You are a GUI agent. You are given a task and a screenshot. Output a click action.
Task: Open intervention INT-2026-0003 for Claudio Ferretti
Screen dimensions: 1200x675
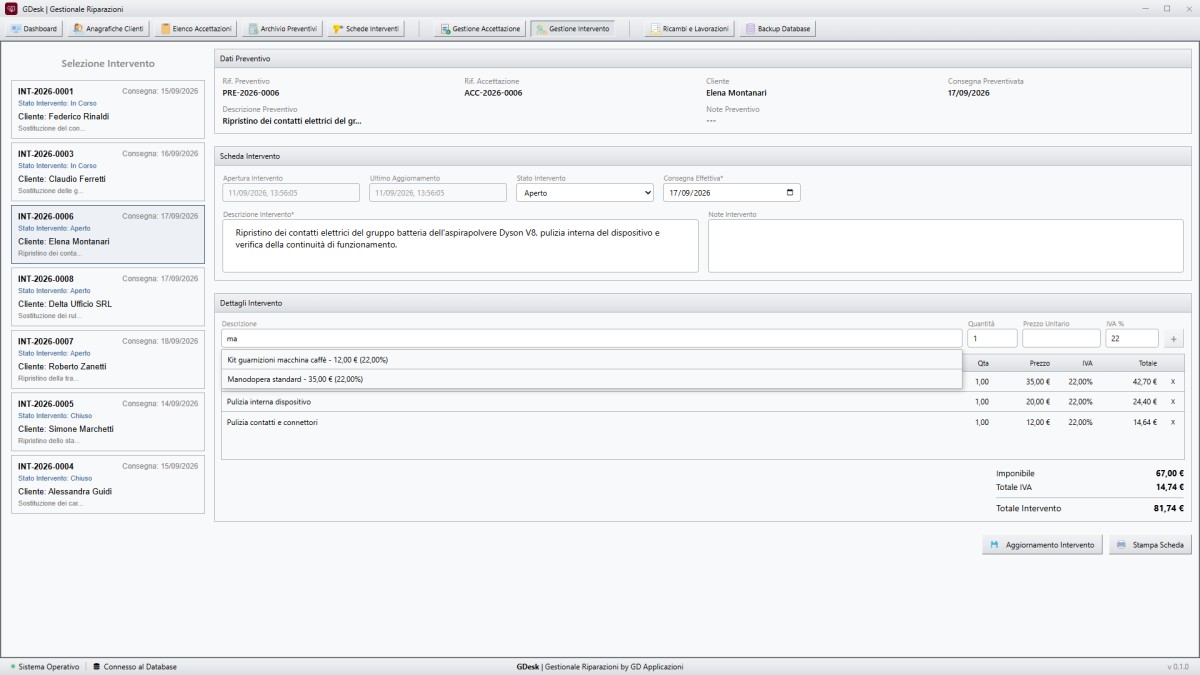pyautogui.click(x=108, y=172)
